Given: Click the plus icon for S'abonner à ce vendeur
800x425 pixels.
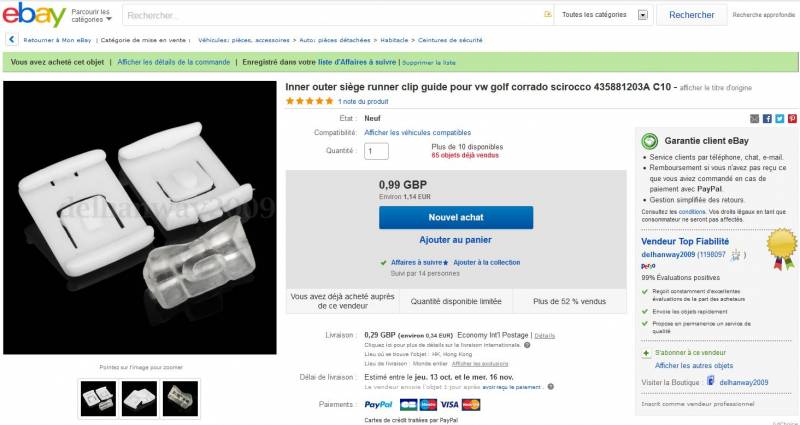Looking at the screenshot, I should coord(646,353).
